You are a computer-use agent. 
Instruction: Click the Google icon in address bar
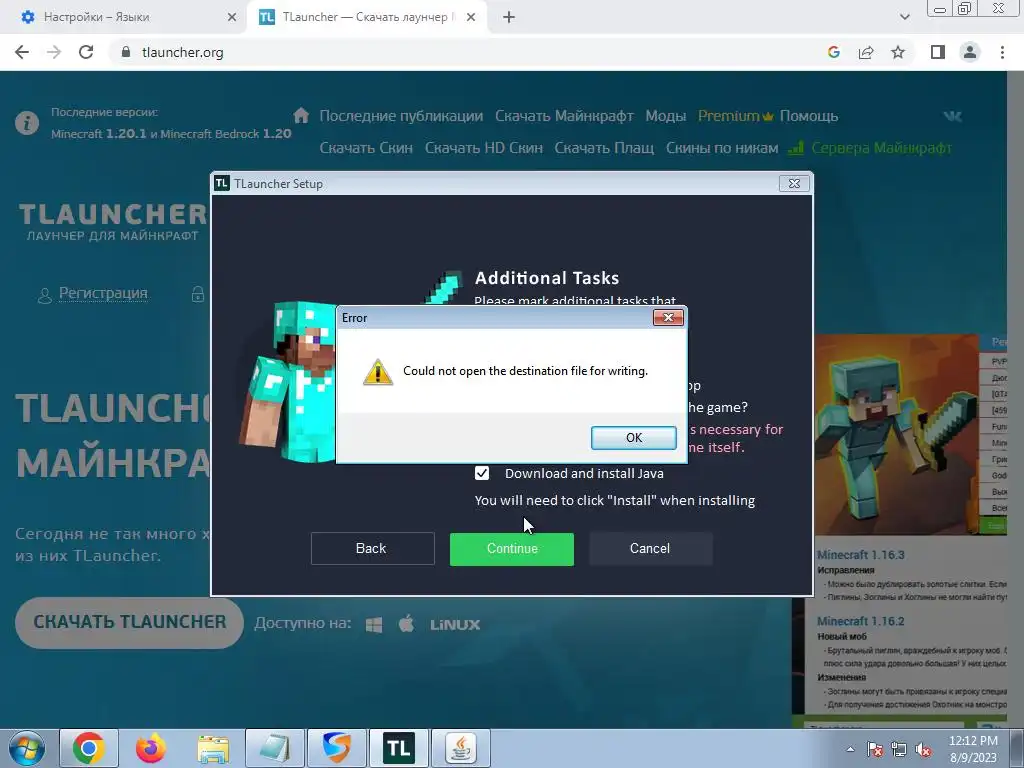pos(833,52)
